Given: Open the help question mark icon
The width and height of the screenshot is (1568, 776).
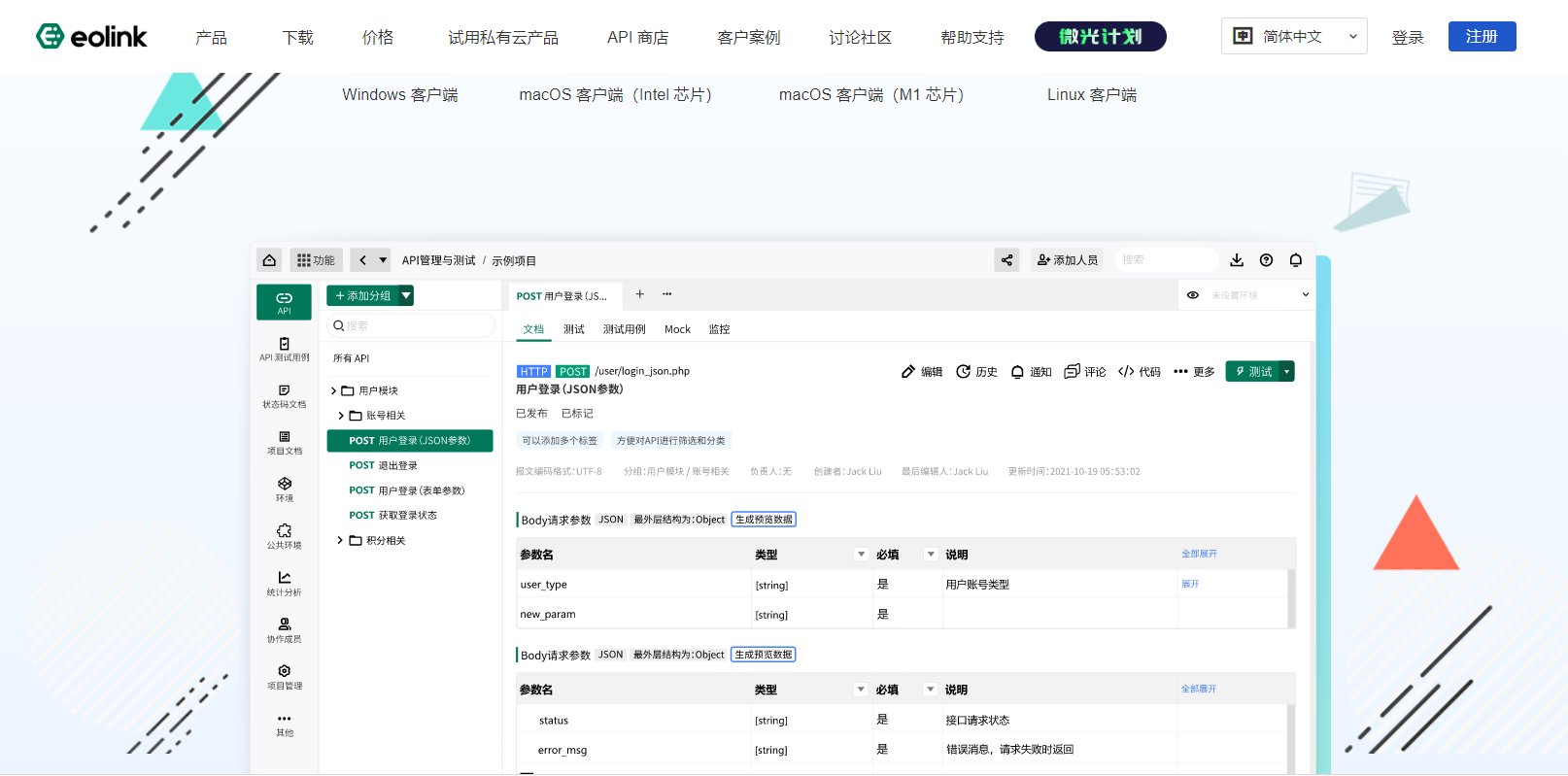Looking at the screenshot, I should coord(1266,260).
